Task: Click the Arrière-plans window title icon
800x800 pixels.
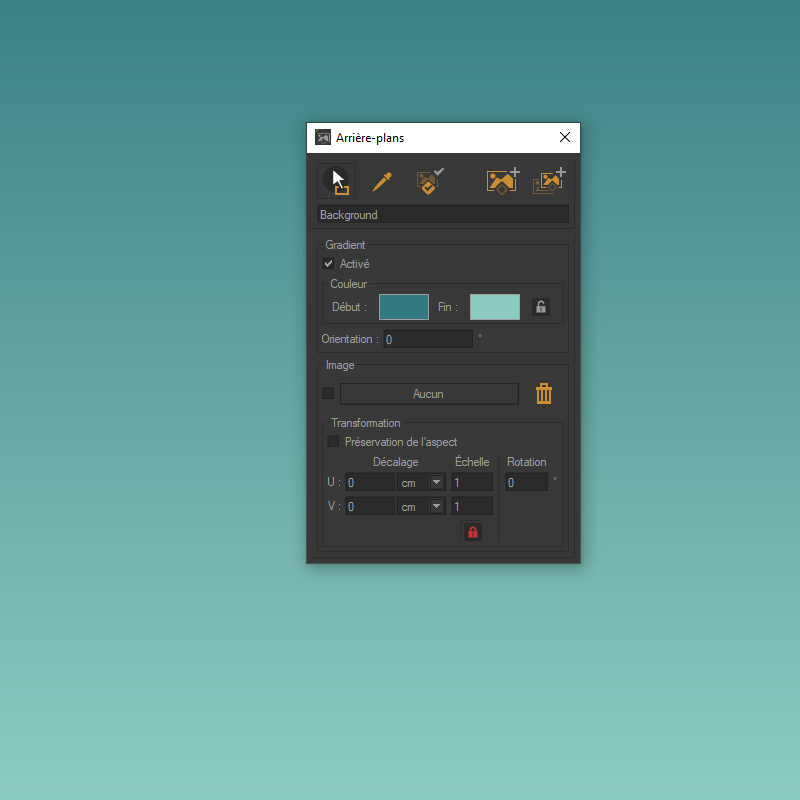Action: pyautogui.click(x=322, y=137)
